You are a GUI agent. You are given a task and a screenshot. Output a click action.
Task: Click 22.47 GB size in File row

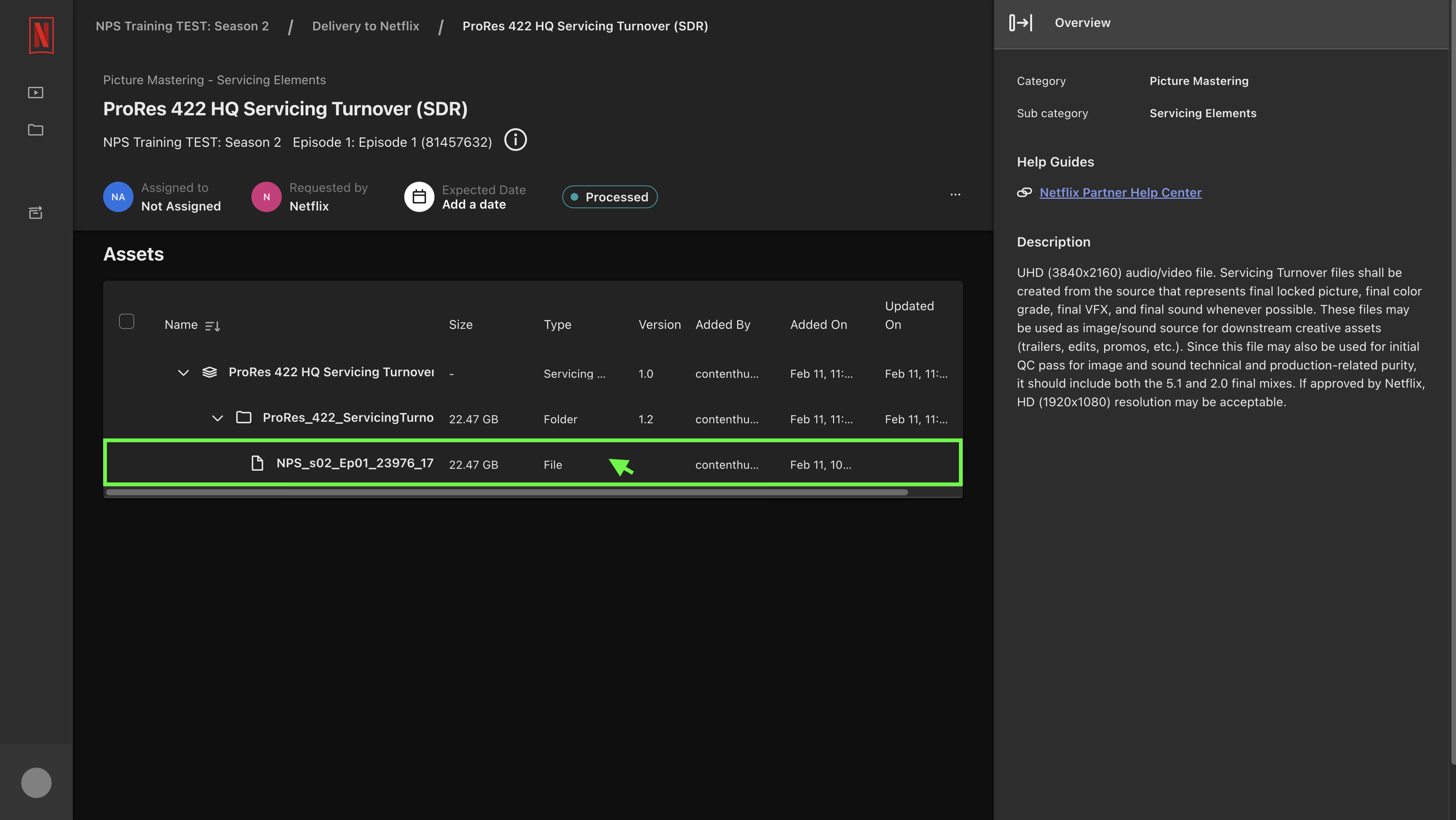[x=474, y=465]
